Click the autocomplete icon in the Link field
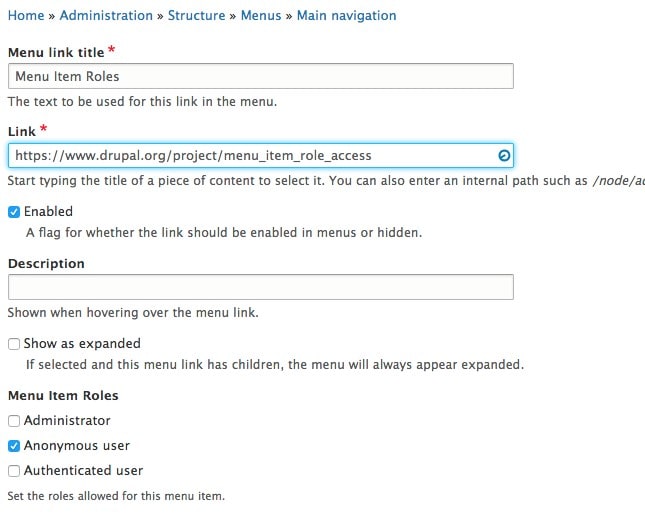 click(x=504, y=156)
